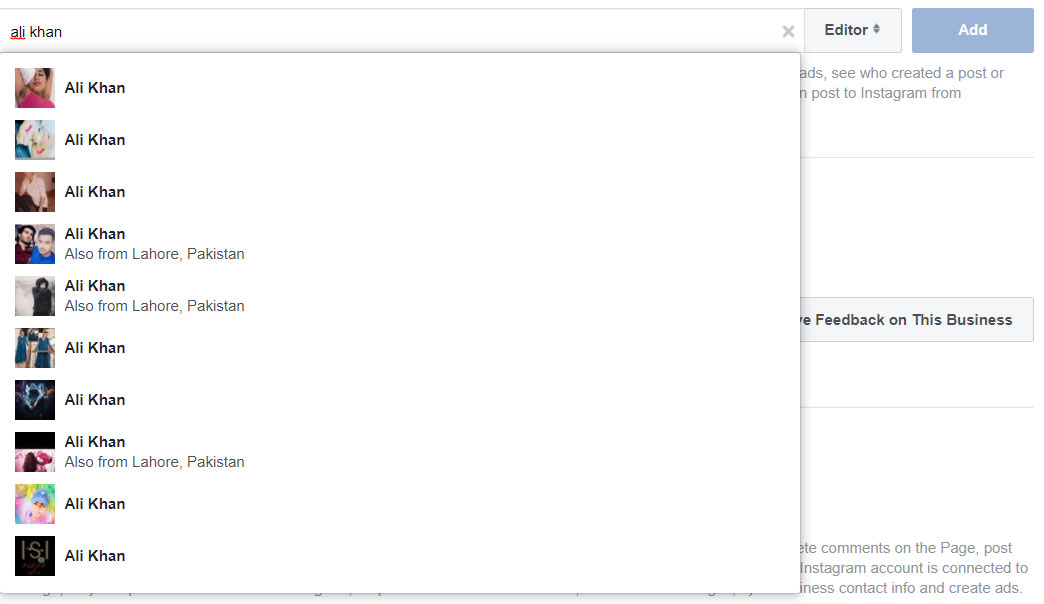Screen dimensions: 1044x604
Task: Choose the second Ali Khan profile picture
Action: [x=35, y=140]
